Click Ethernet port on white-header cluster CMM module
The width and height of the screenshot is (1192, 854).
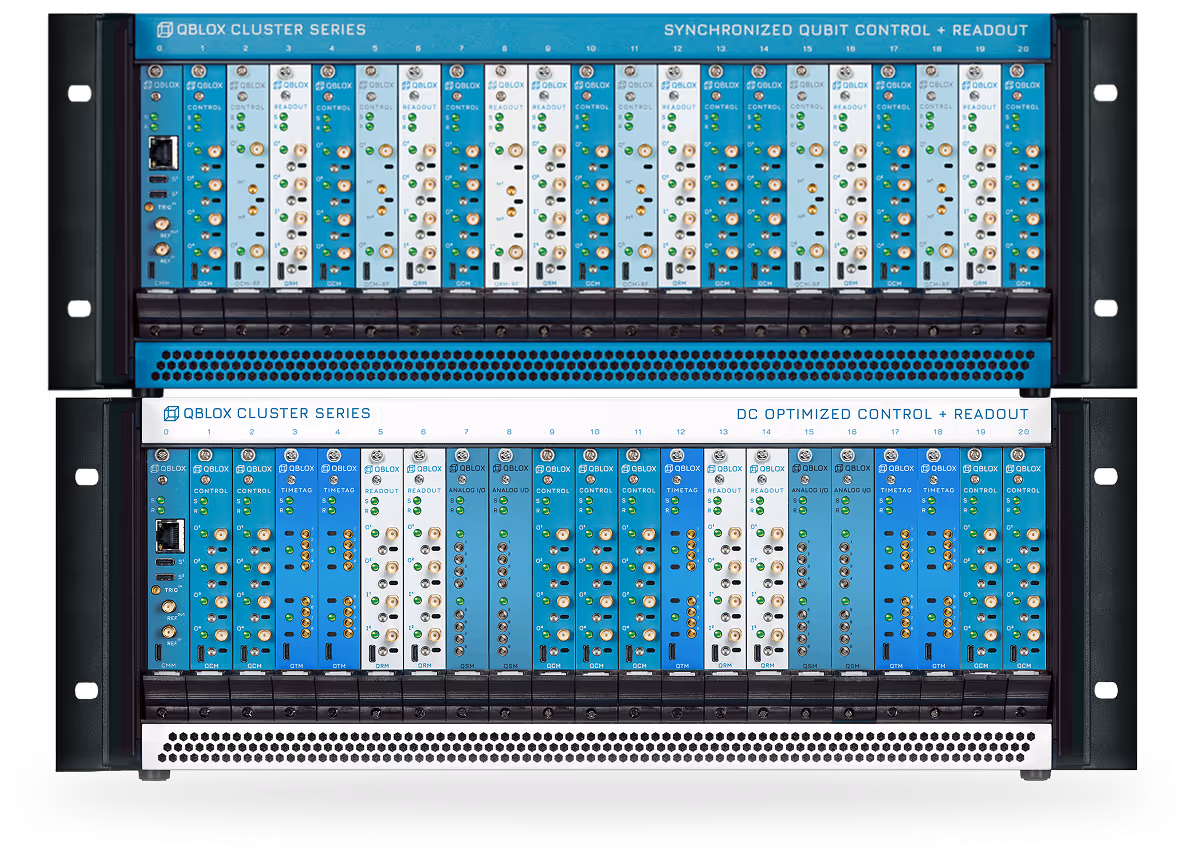(169, 536)
